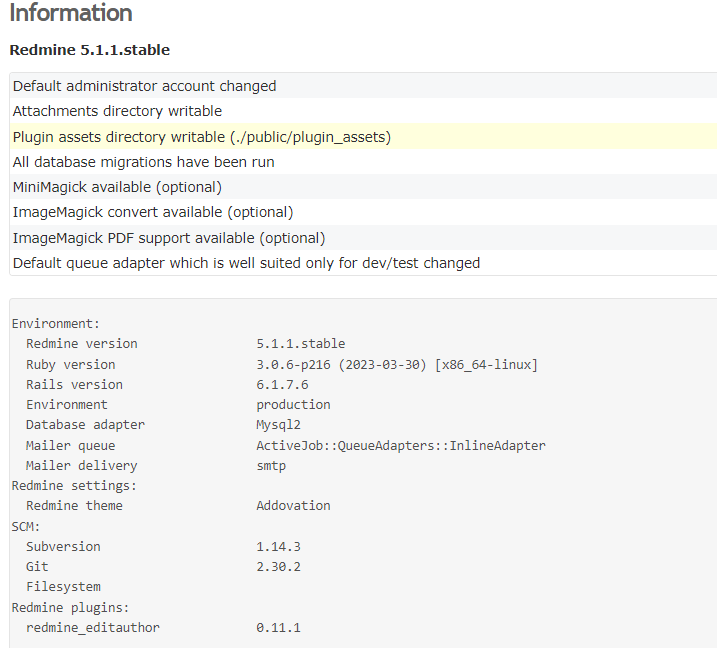This screenshot has width=717, height=648.
Task: Select the 'production' environment value
Action: tap(293, 405)
